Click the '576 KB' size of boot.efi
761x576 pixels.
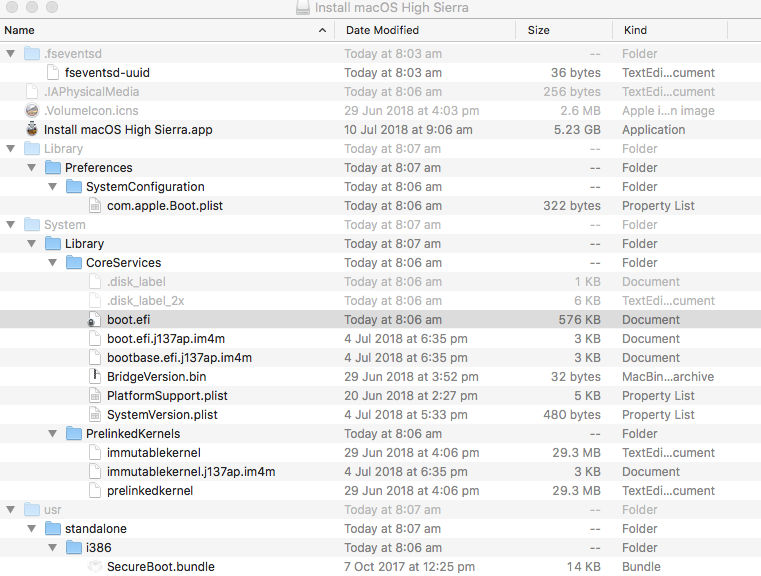[x=579, y=320]
